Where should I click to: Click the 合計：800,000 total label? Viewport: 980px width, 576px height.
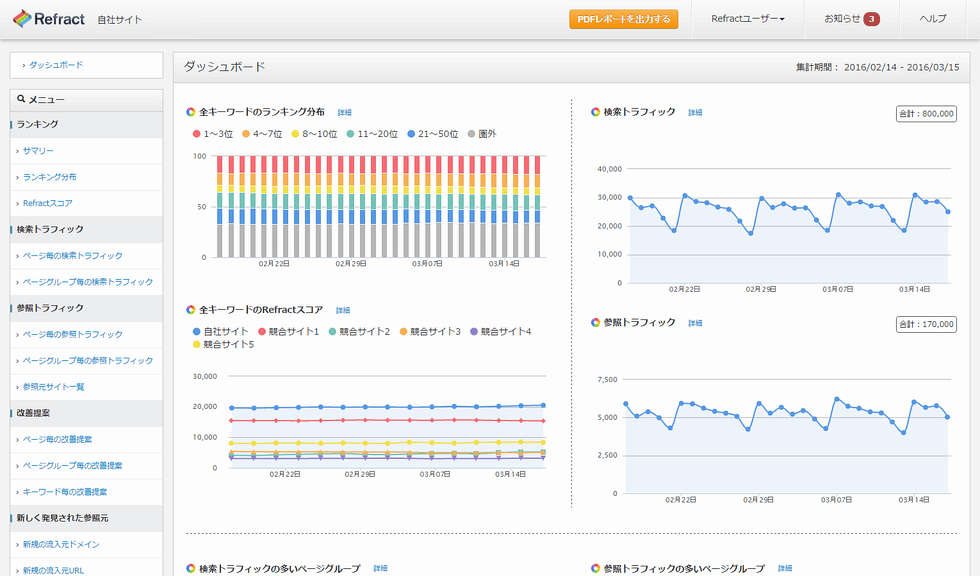tap(925, 114)
